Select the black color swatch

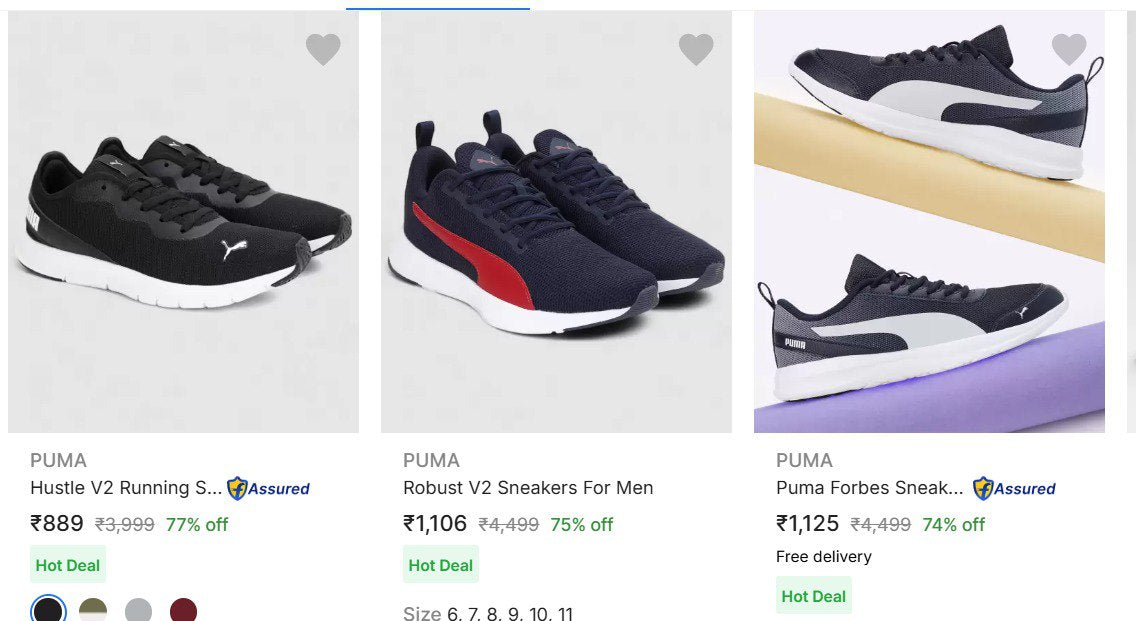coord(48,609)
